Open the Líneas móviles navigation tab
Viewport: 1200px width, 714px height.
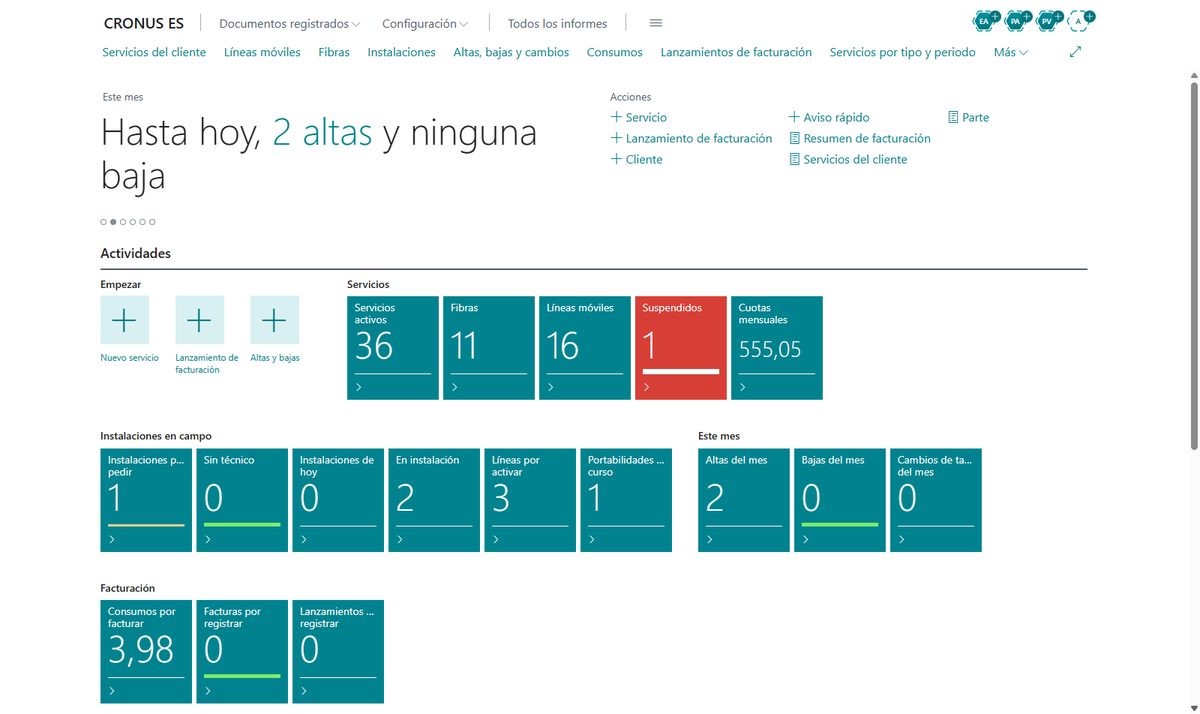[x=262, y=52]
